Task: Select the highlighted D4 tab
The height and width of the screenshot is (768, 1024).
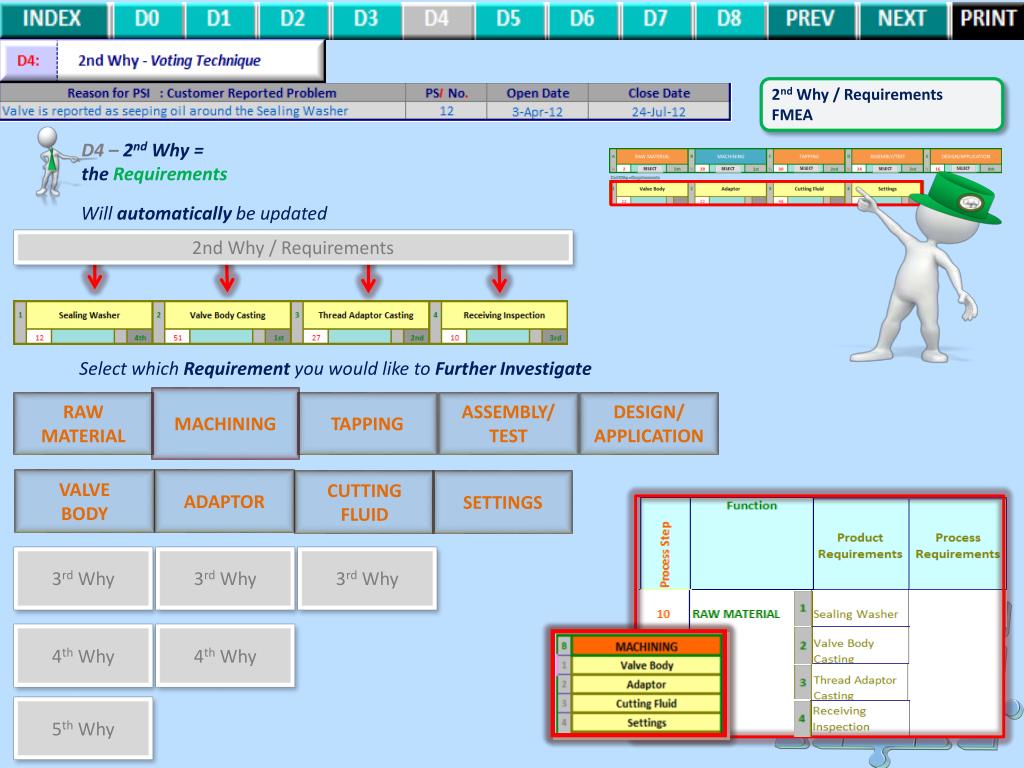Action: click(437, 18)
